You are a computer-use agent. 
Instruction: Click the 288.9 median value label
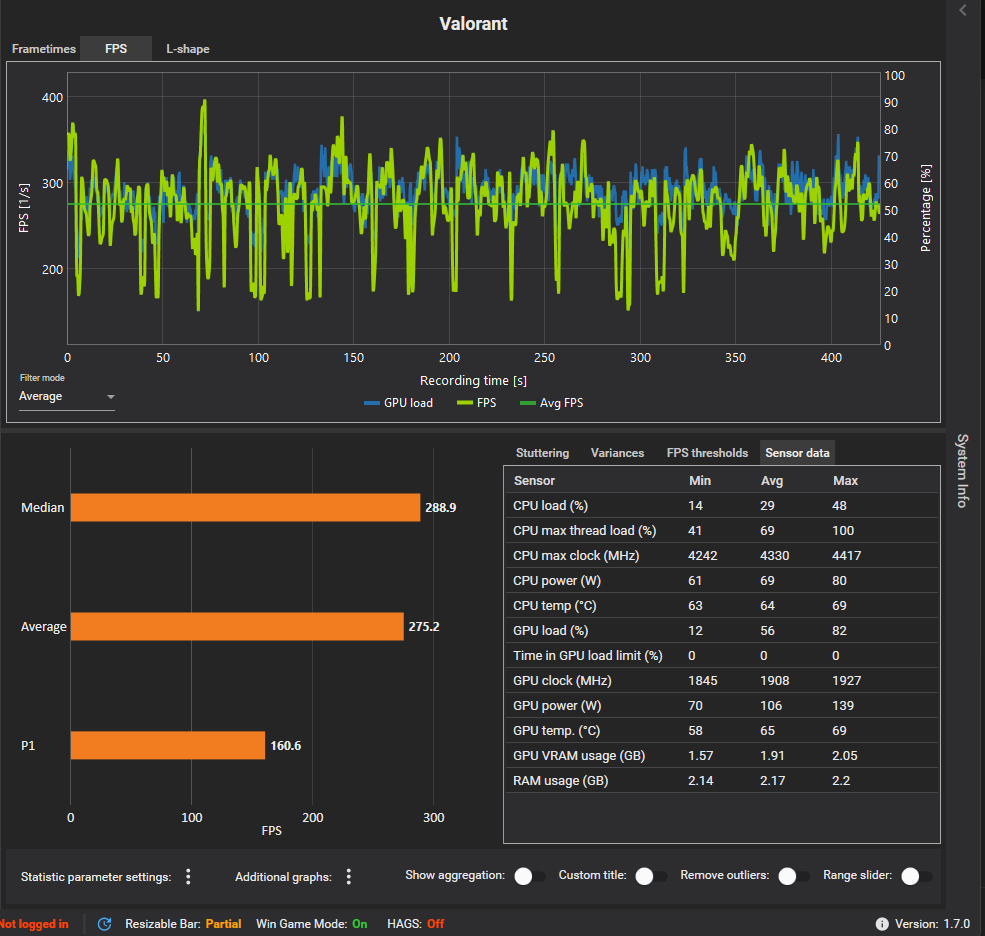pos(440,508)
